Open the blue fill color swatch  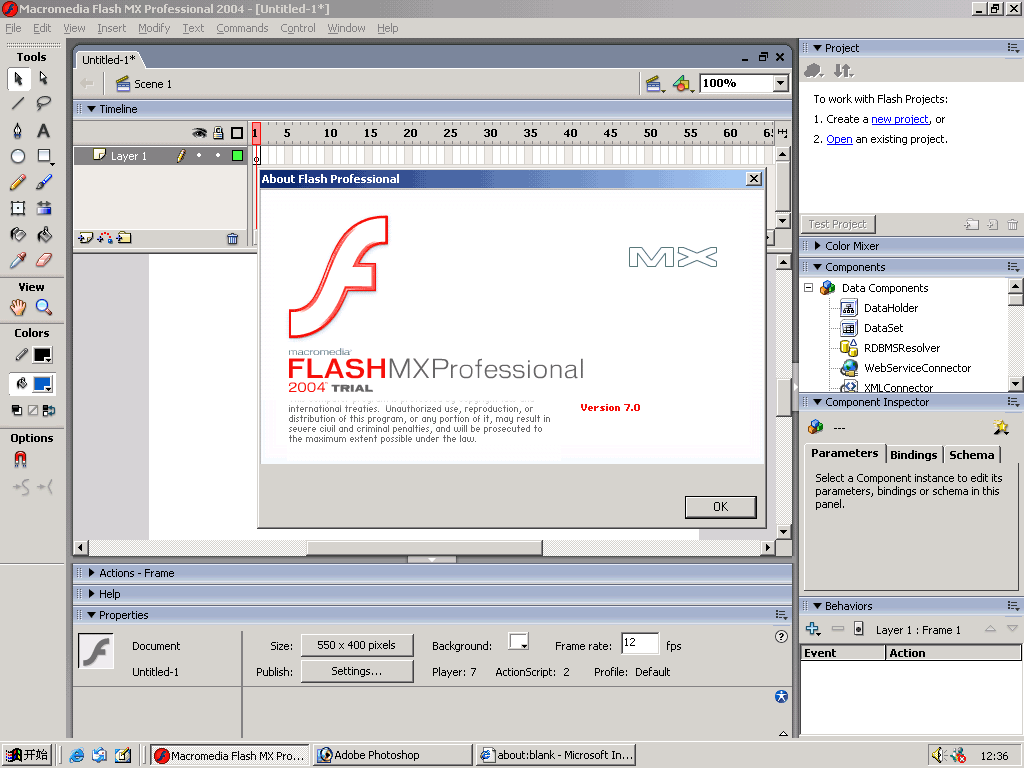pos(42,384)
